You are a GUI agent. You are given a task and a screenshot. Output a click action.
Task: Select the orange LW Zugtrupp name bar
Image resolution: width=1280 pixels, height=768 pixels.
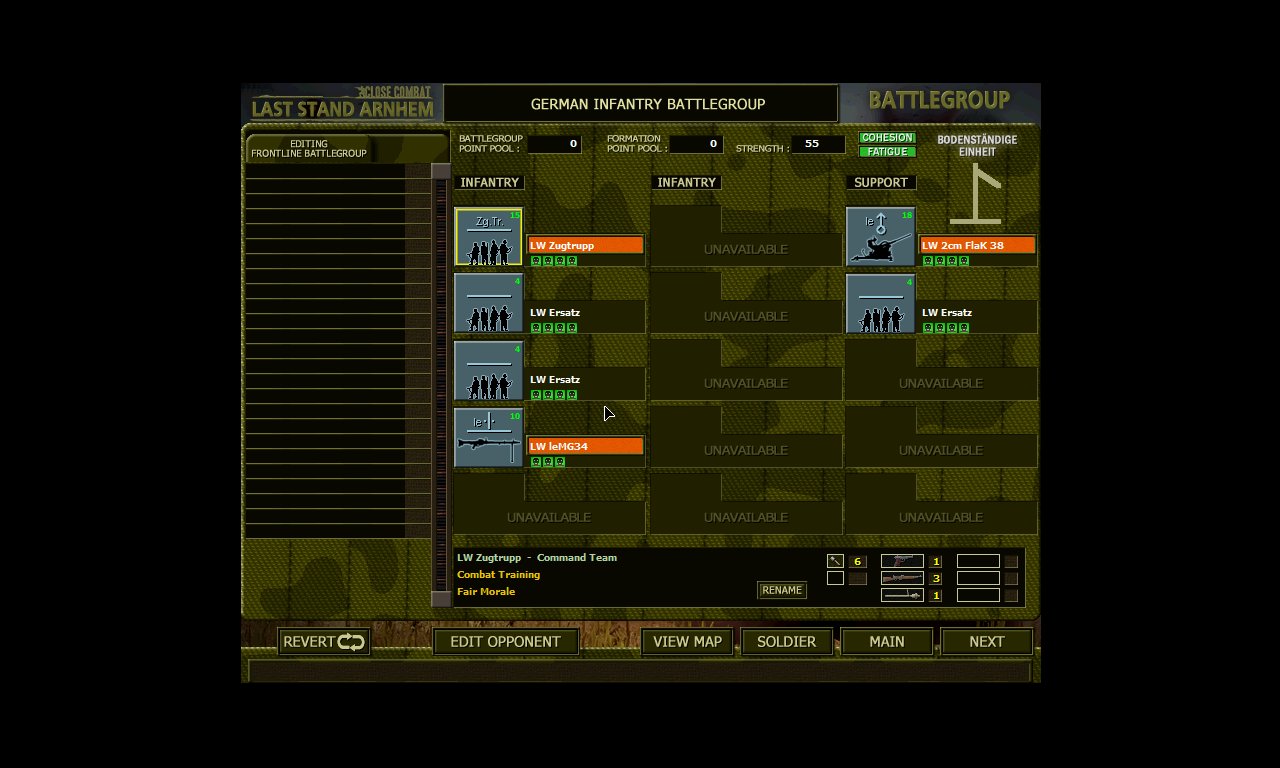[585, 245]
